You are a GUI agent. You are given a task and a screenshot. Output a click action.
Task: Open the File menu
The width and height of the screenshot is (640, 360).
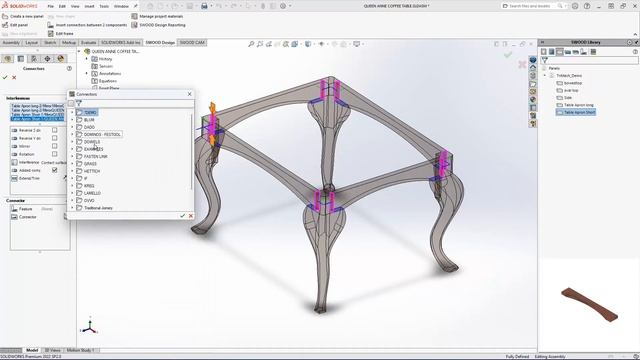[51, 6]
